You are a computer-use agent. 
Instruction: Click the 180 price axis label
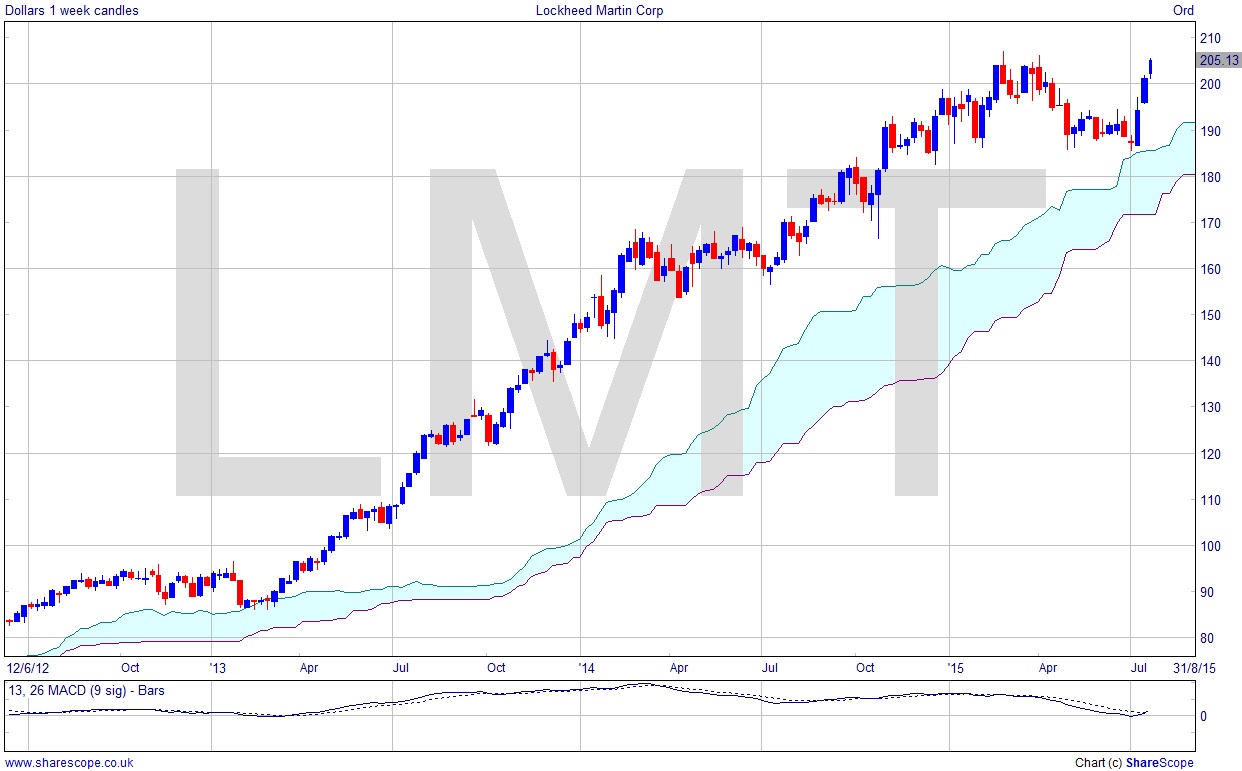(x=1210, y=177)
